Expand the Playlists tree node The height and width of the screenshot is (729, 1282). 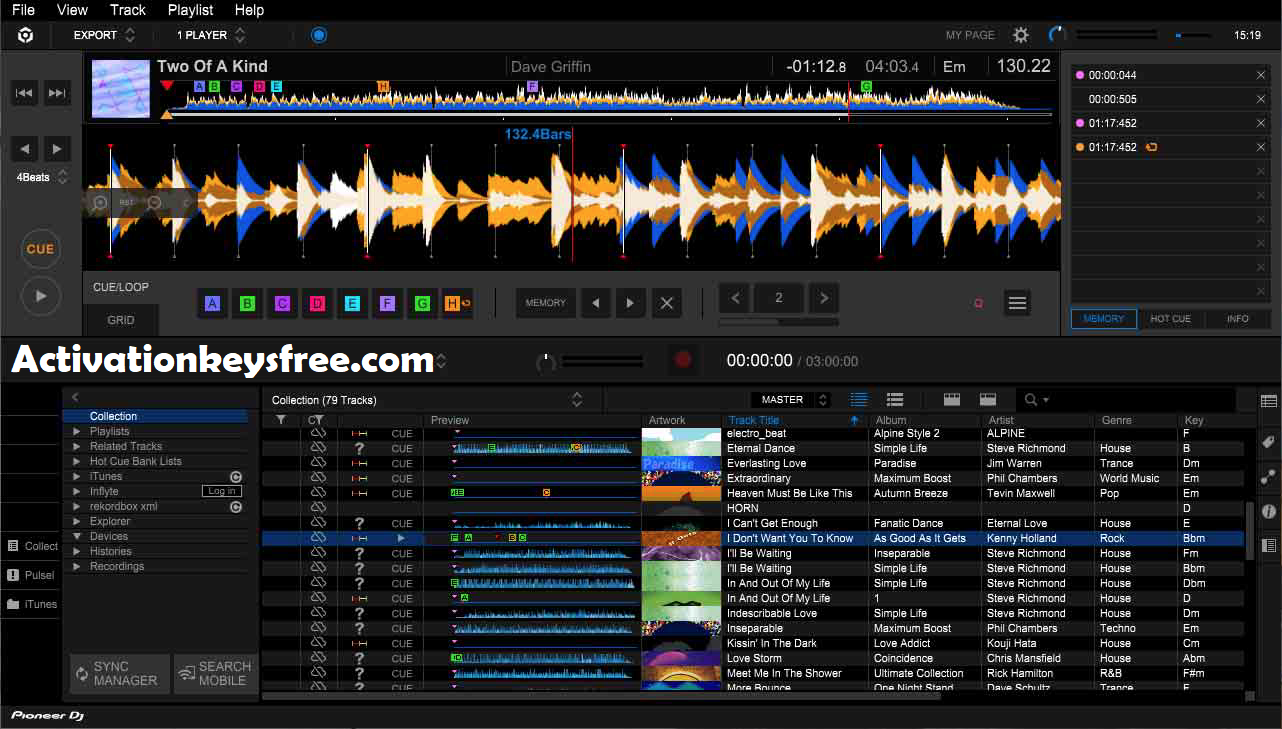point(77,432)
